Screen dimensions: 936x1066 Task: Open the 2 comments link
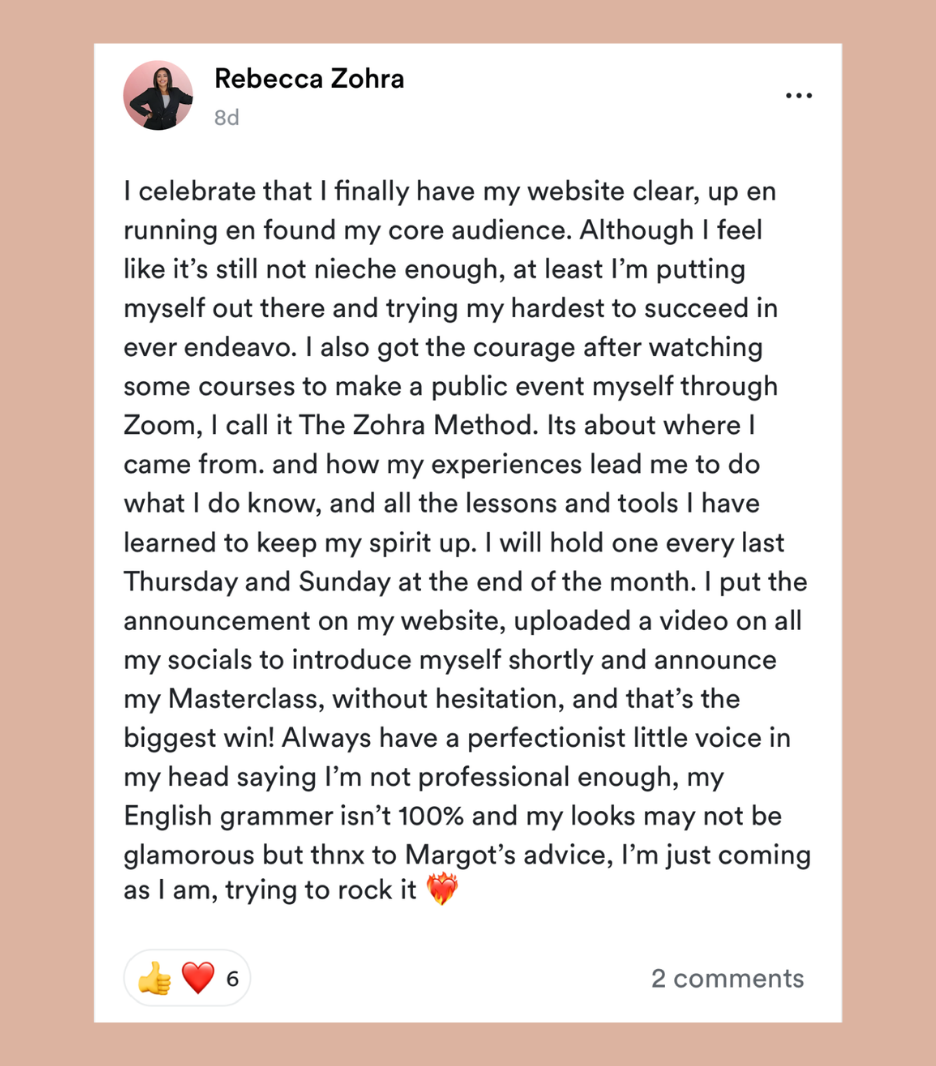[727, 978]
